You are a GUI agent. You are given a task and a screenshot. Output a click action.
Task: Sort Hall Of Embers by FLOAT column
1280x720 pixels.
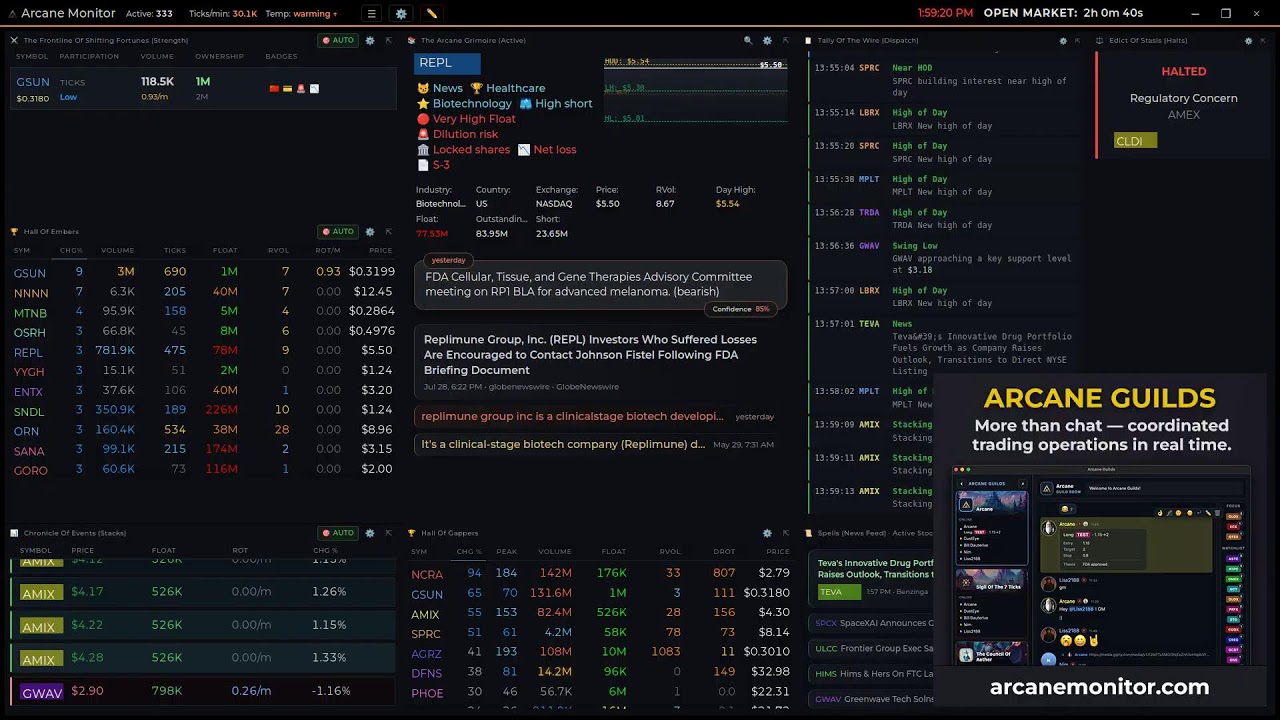(x=225, y=250)
